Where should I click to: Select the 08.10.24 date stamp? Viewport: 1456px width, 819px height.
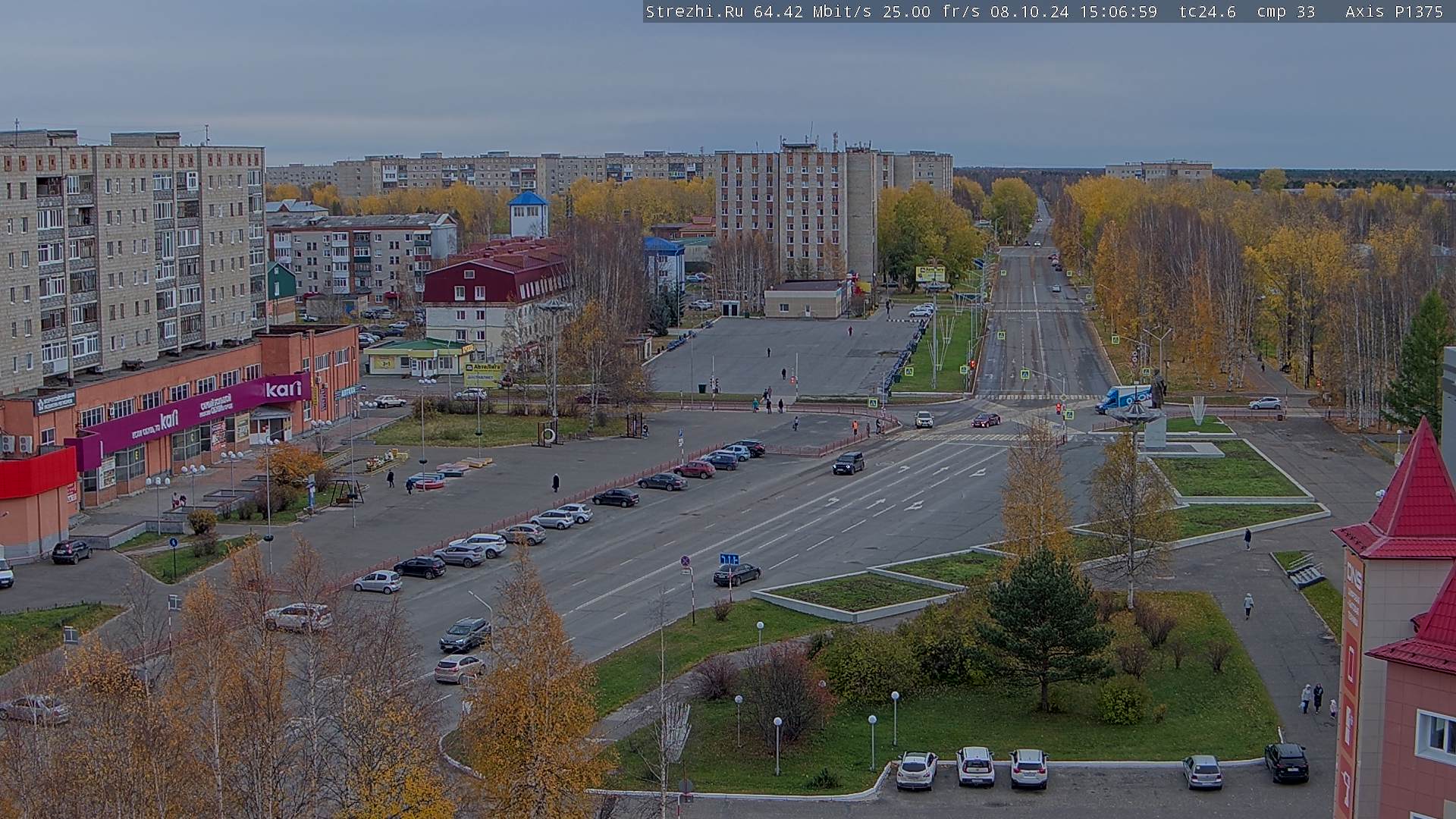tap(1030, 12)
